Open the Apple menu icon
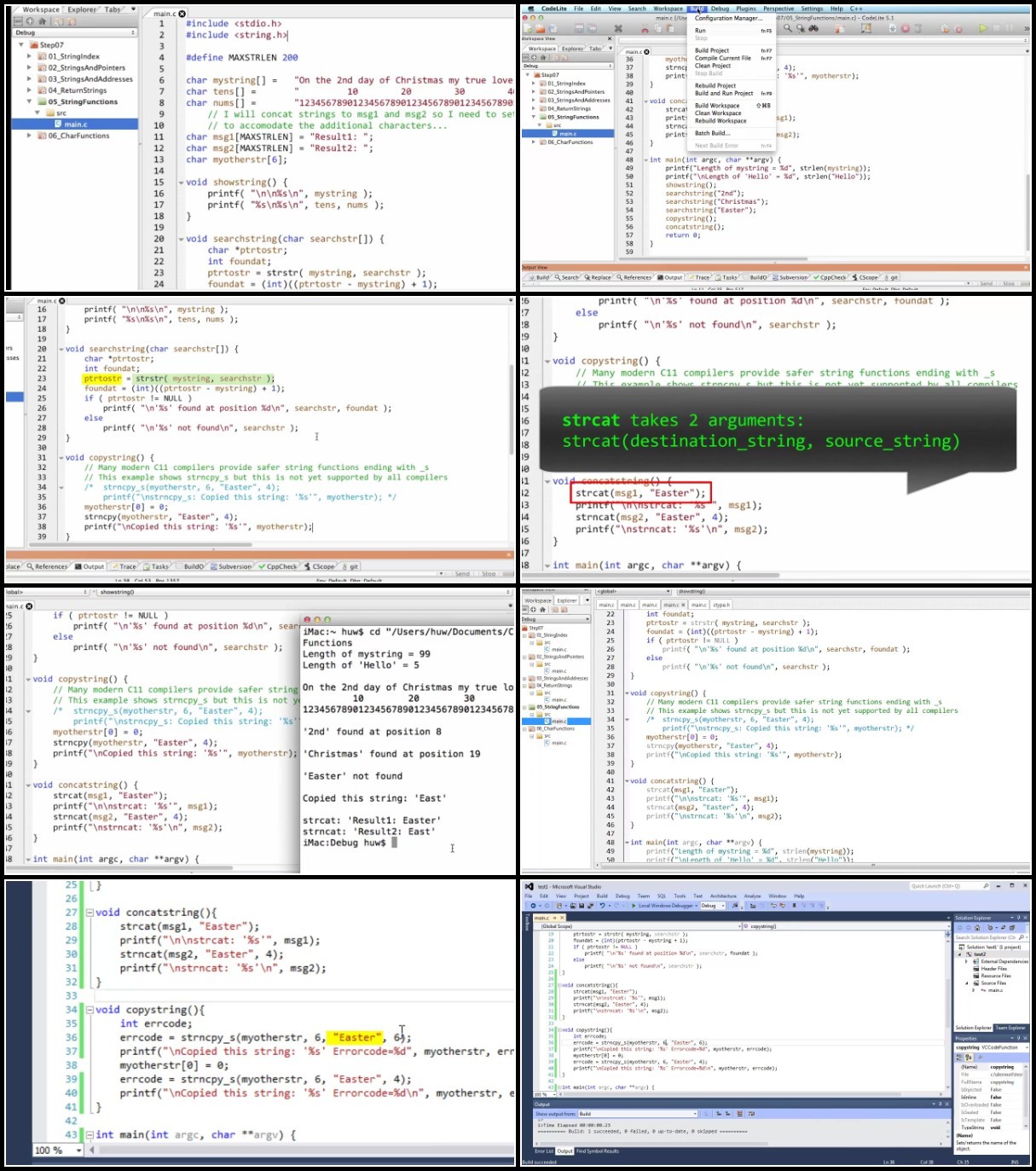The width and height of the screenshot is (1036, 1171). 531,9
